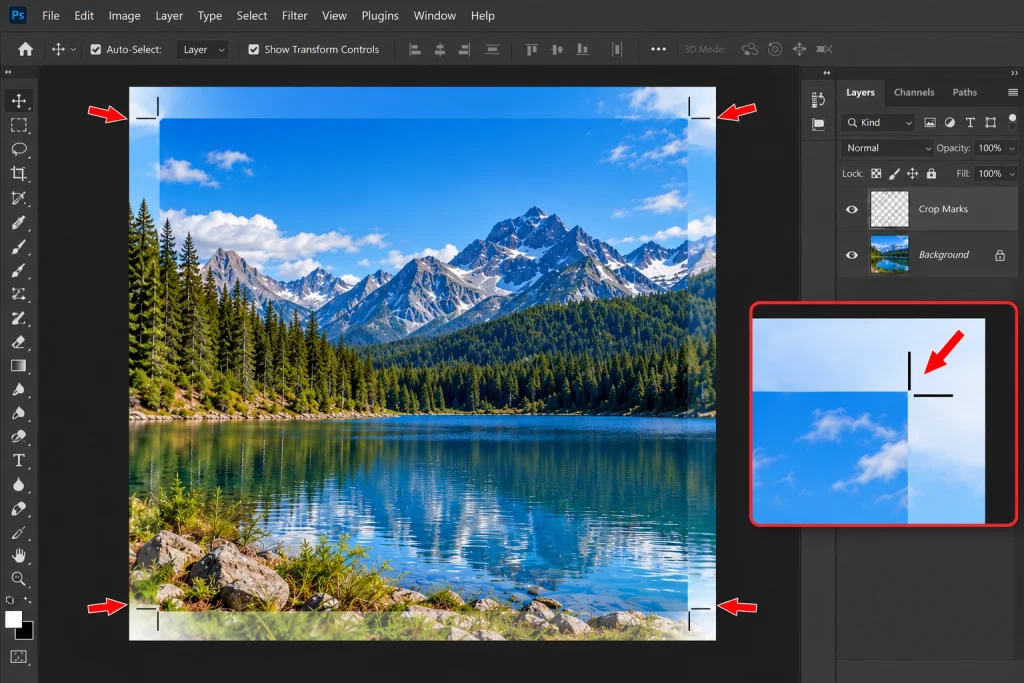Image resolution: width=1024 pixels, height=683 pixels.
Task: Click the foreground color swatch
Action: tap(12, 618)
